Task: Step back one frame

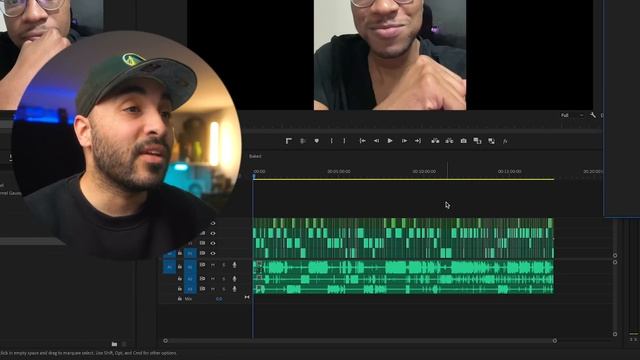Action: point(376,141)
